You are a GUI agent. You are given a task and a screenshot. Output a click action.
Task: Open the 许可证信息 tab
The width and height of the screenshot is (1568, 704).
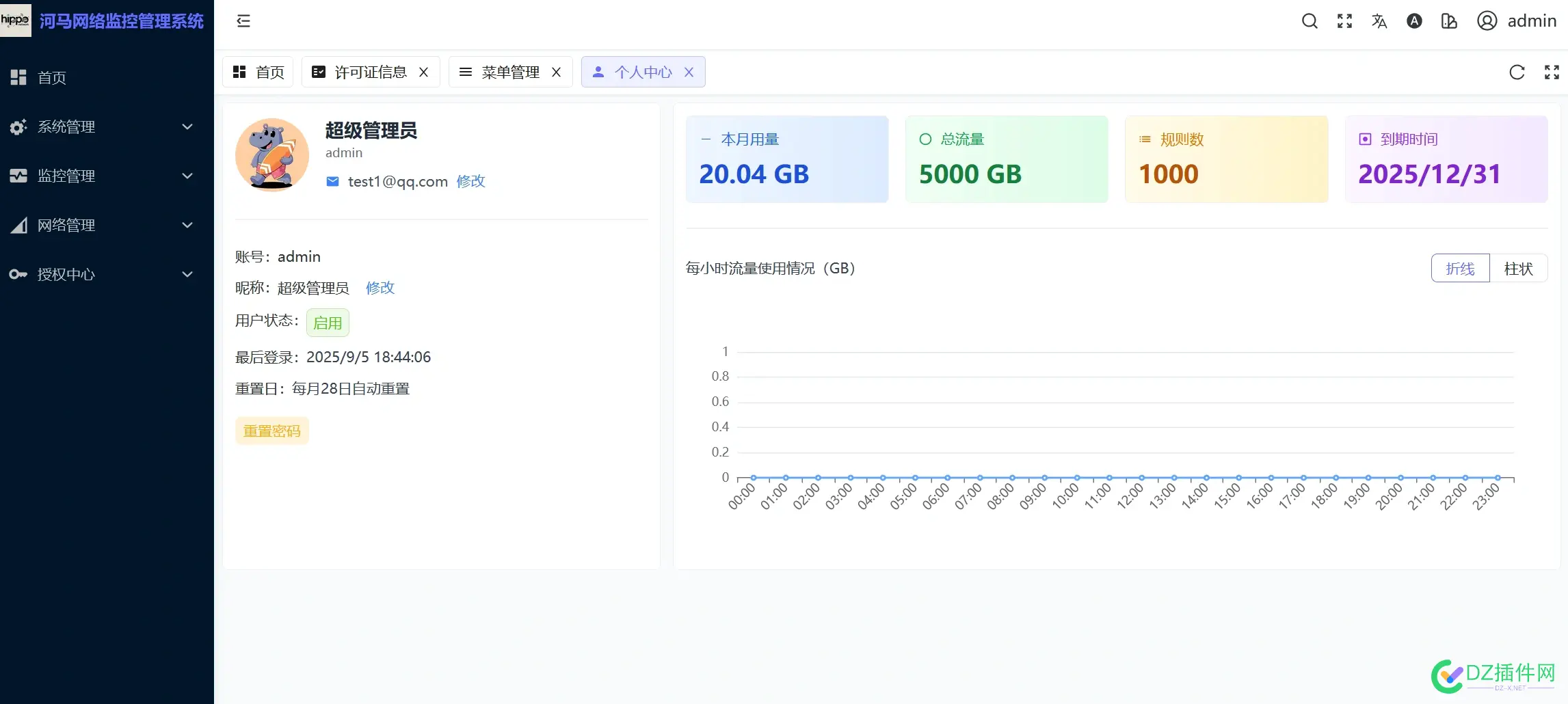[x=369, y=72]
